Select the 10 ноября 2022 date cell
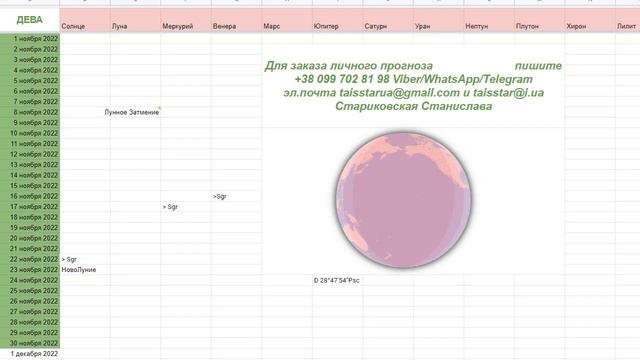The image size is (640, 360). (30, 133)
